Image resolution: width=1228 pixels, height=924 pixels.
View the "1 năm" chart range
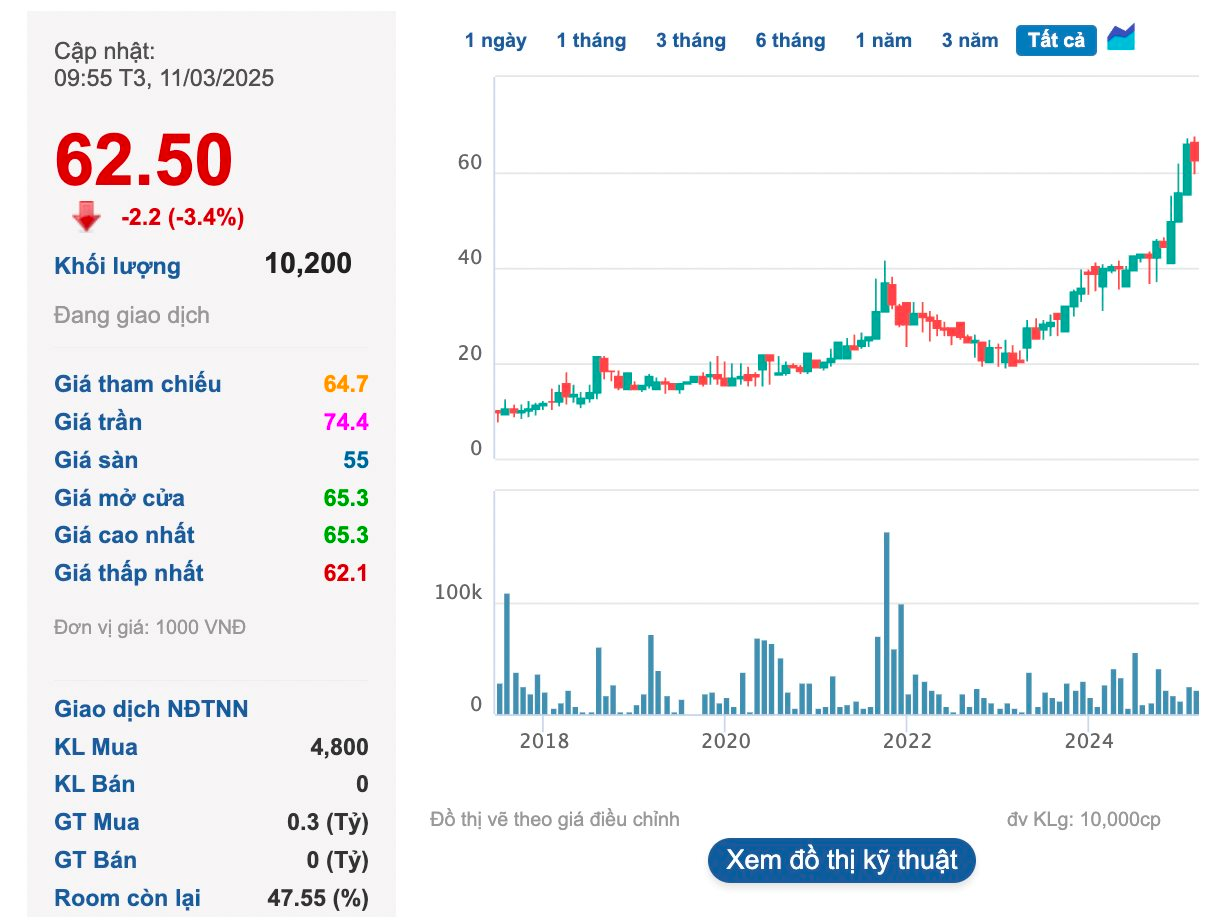click(x=883, y=41)
